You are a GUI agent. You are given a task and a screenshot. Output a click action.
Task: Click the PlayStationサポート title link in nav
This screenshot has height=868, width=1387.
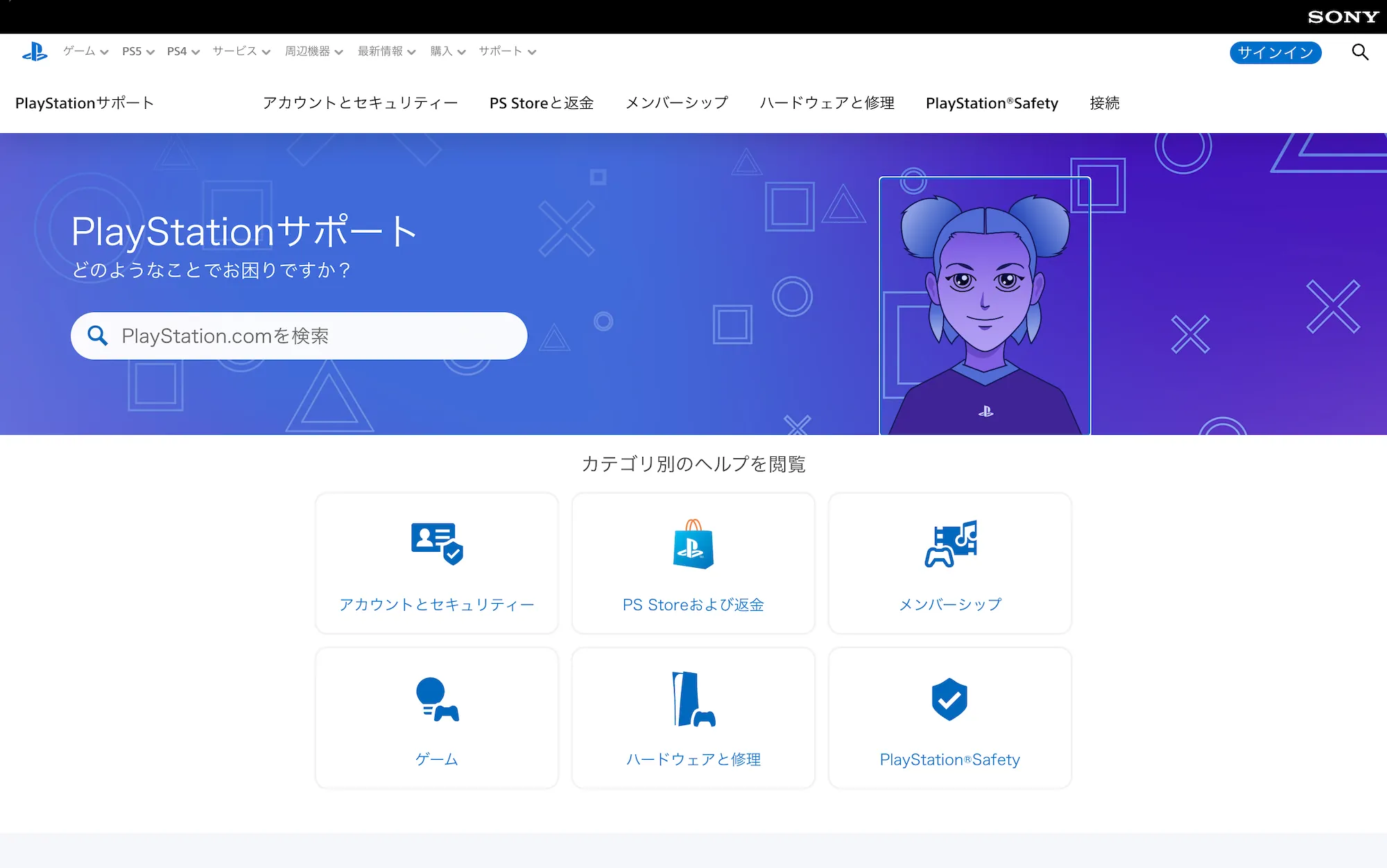click(85, 103)
